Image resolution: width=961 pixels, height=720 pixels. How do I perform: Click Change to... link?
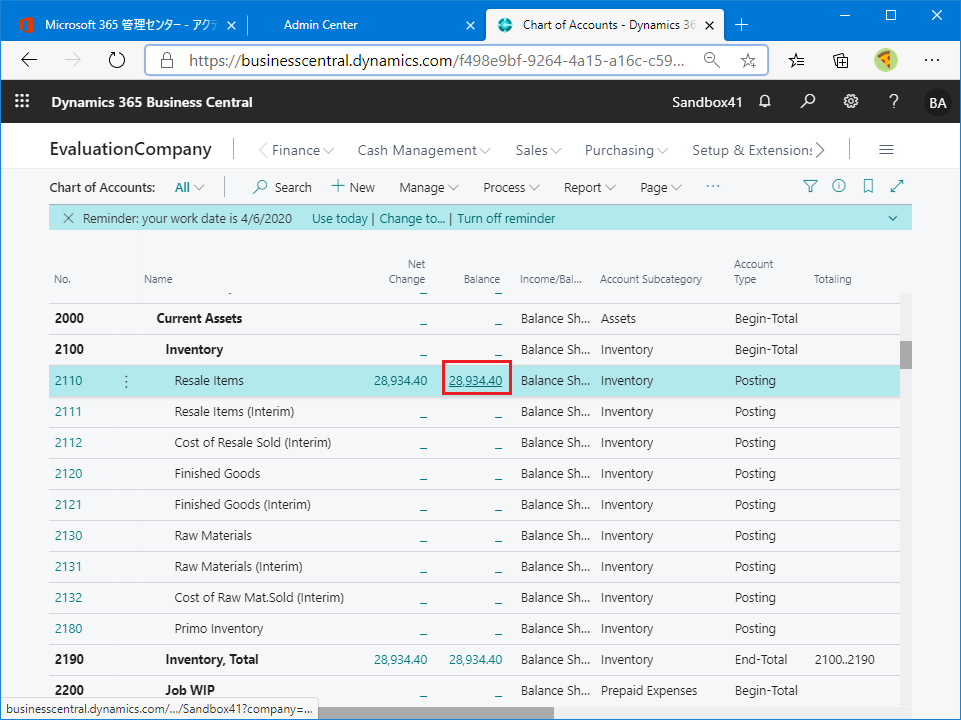coord(412,219)
